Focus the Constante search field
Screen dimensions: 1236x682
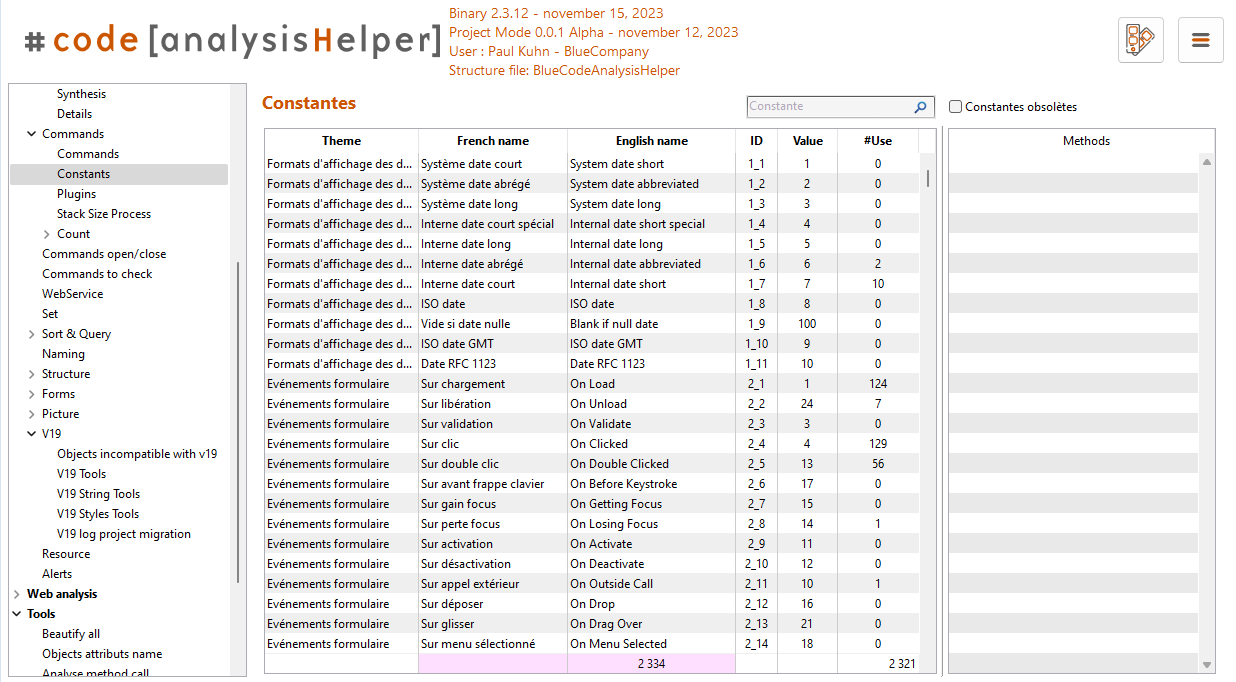[829, 107]
